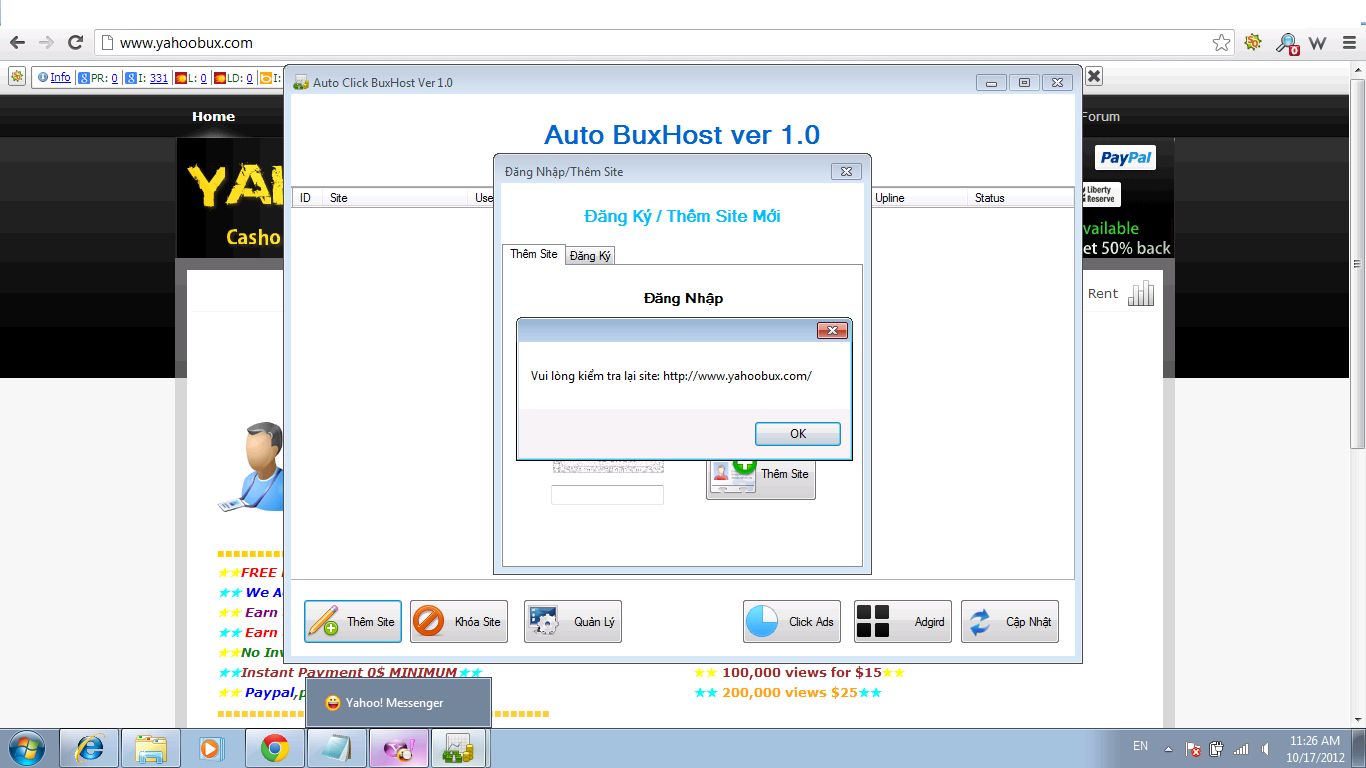
Task: Click the Thêm Site button inside the login dialog
Action: 761,474
